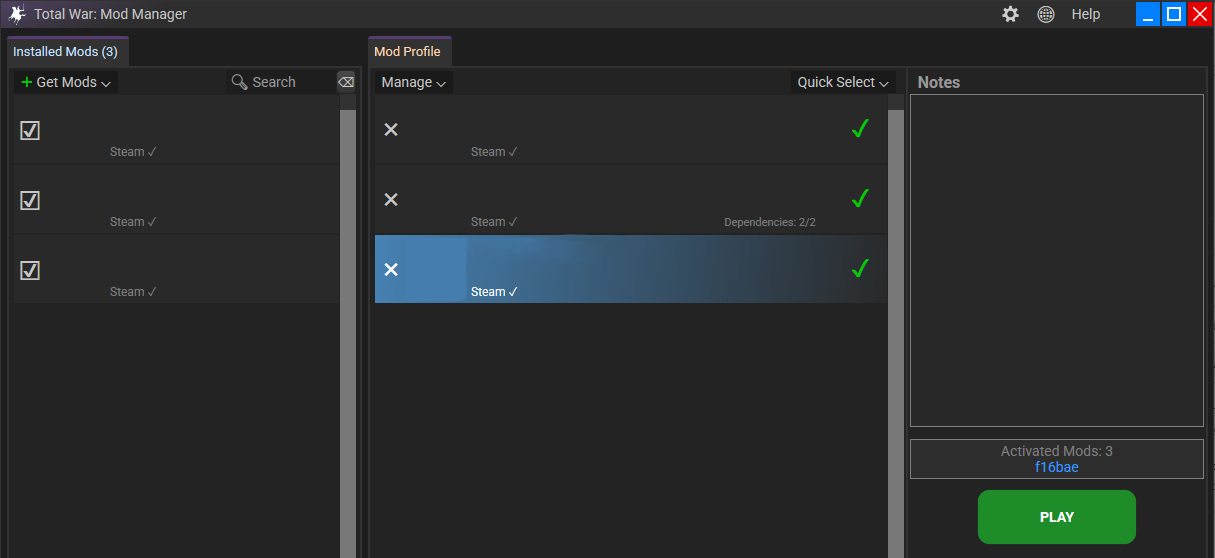The image size is (1215, 558).
Task: Open the Help menu
Action: [1085, 14]
